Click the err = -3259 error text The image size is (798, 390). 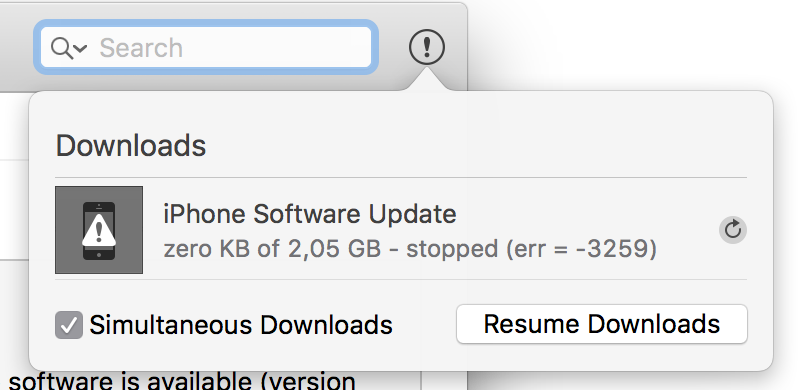coord(581,249)
